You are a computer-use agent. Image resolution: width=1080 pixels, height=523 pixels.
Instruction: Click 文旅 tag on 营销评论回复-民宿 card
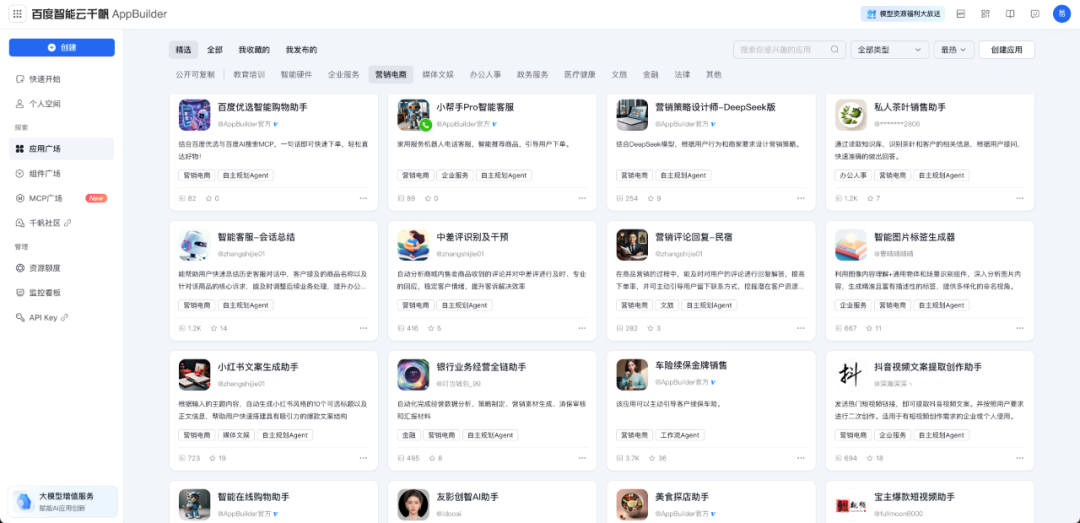[x=666, y=305]
